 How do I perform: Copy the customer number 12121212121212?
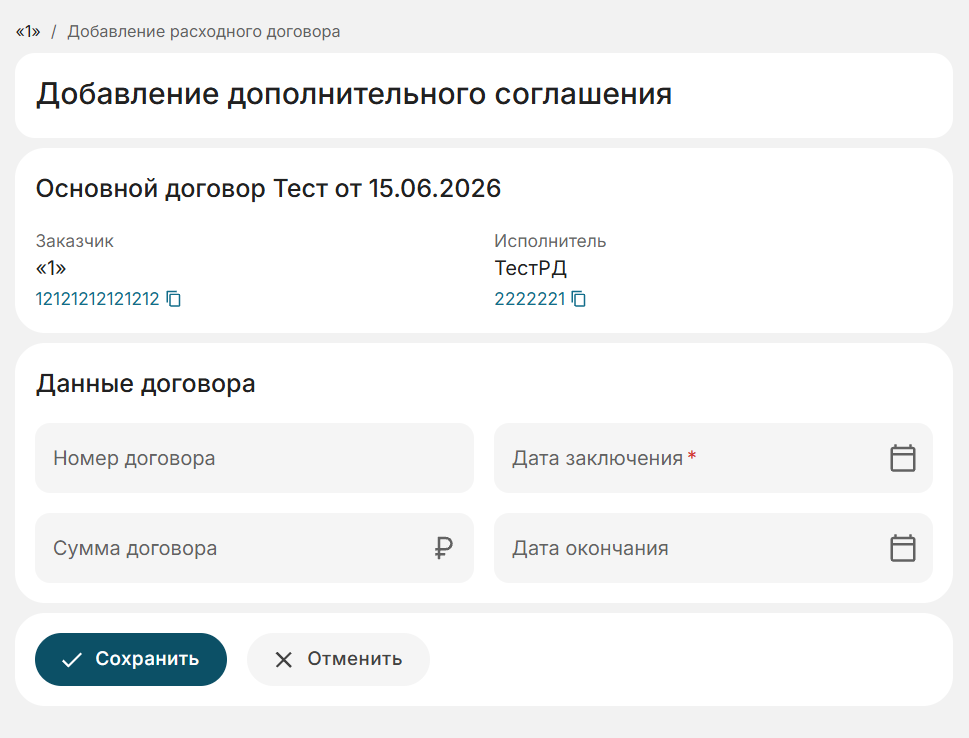click(174, 299)
